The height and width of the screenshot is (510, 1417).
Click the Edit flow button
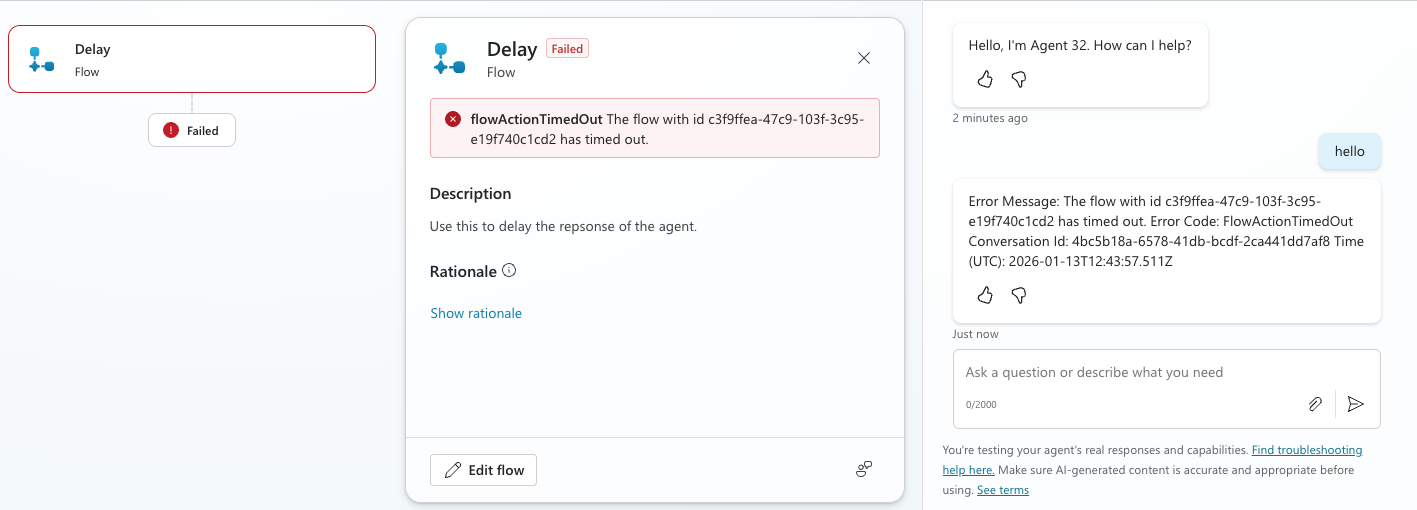483,470
